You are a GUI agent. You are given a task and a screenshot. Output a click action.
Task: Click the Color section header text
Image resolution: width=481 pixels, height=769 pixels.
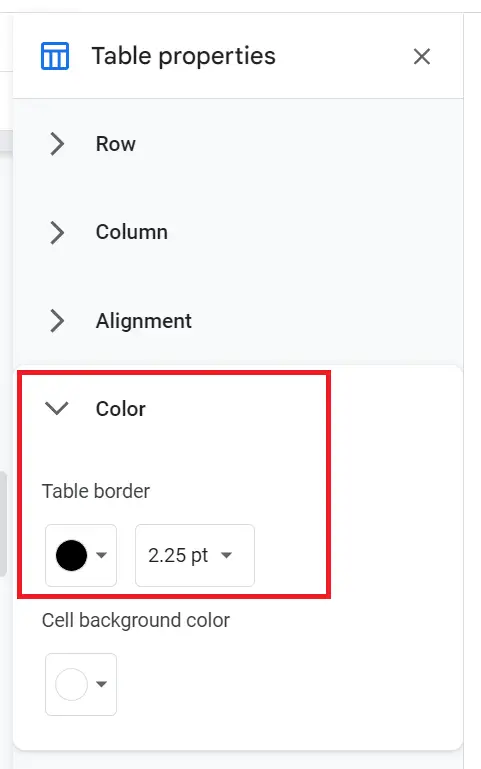click(121, 409)
